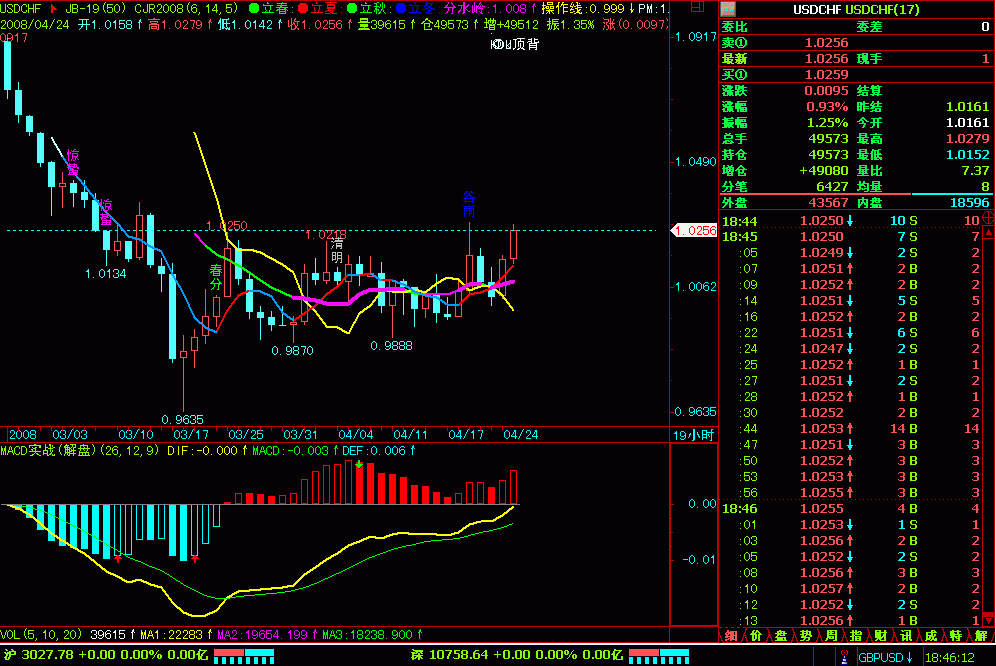The width and height of the screenshot is (996, 666).
Task: Click the Shenzhen index volume bar indicator
Action: [x=659, y=656]
